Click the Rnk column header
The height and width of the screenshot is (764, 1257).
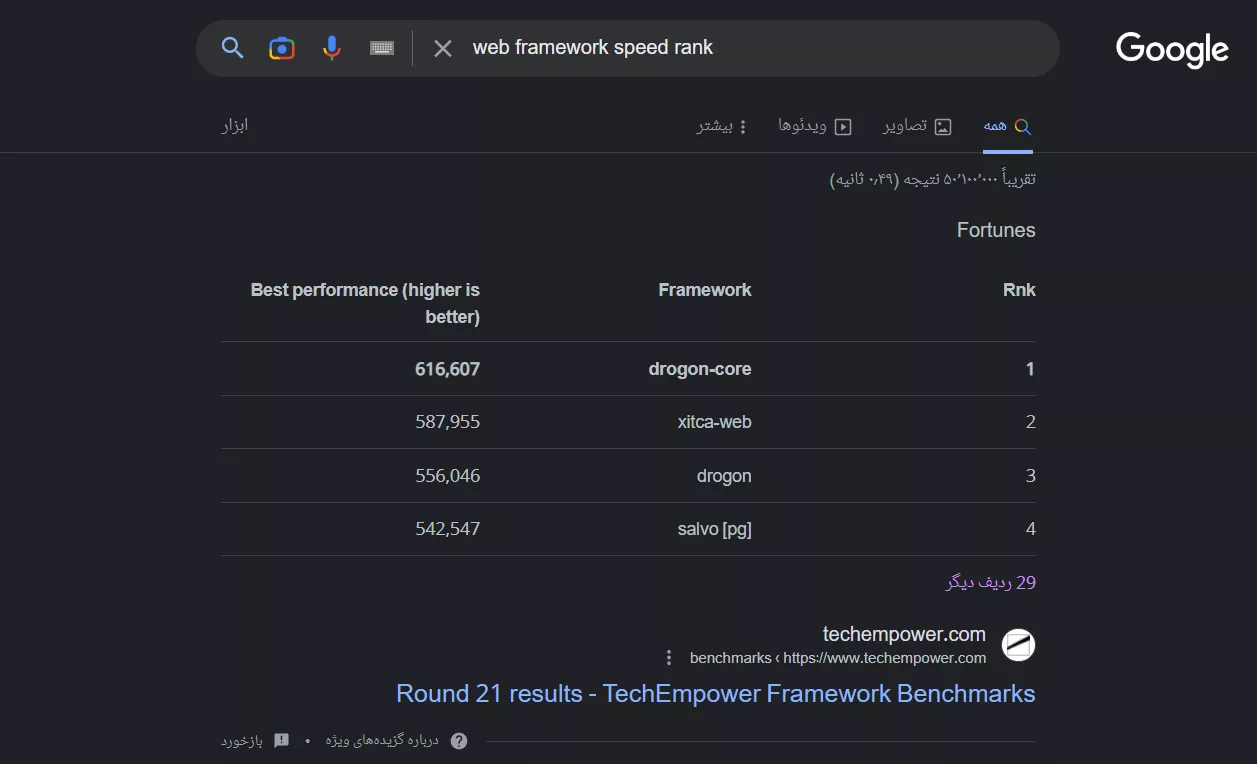(x=1019, y=290)
